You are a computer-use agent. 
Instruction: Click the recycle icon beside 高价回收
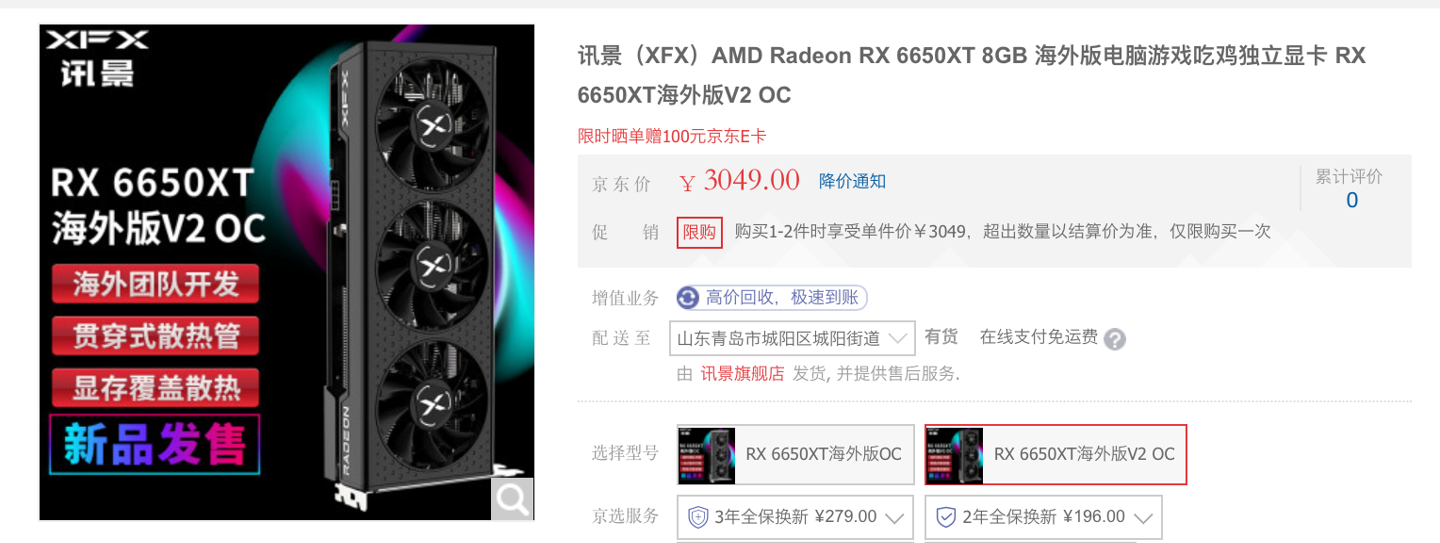point(687,297)
